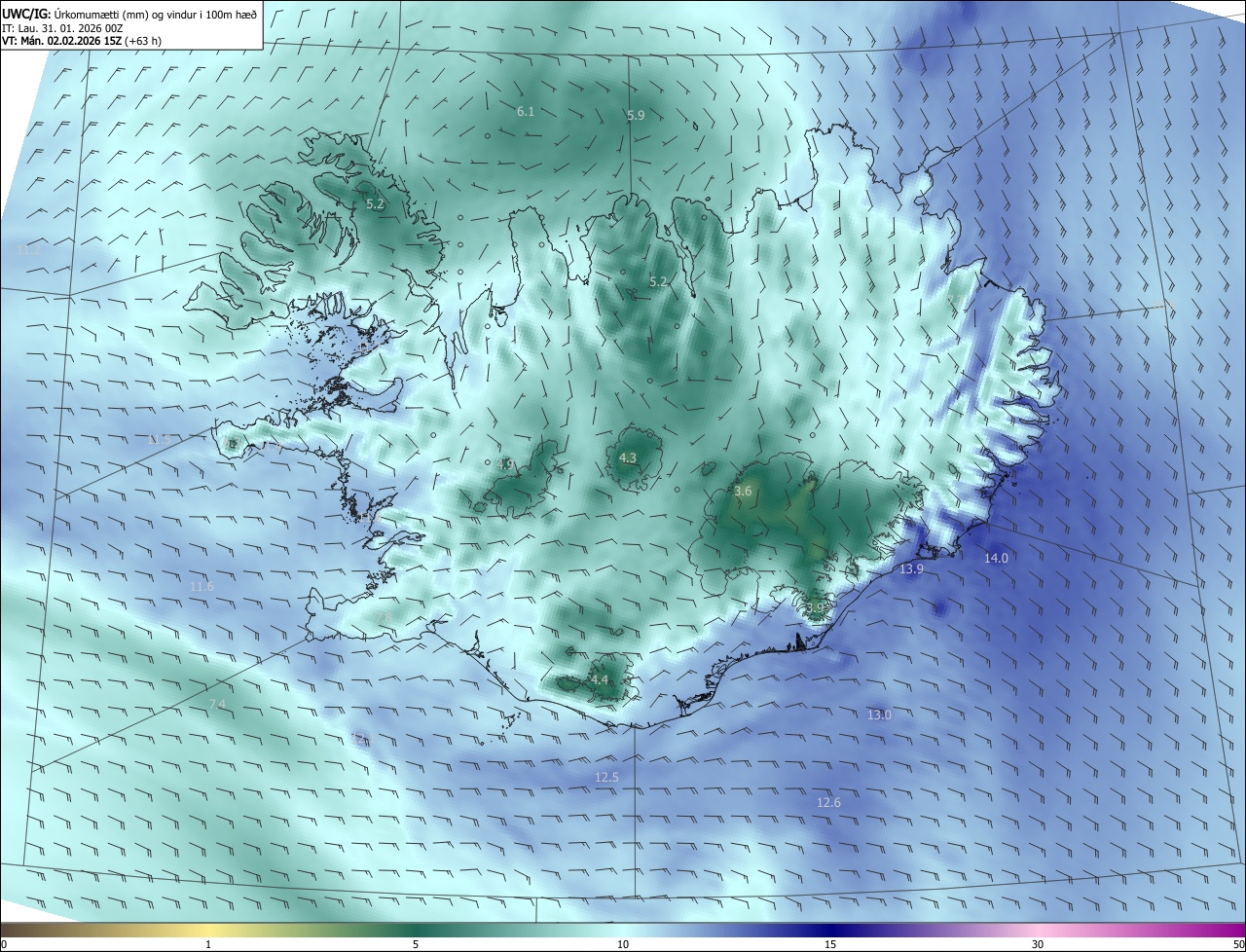Click the 12.5 value on the map
Image resolution: width=1246 pixels, height=952 pixels.
(x=606, y=777)
